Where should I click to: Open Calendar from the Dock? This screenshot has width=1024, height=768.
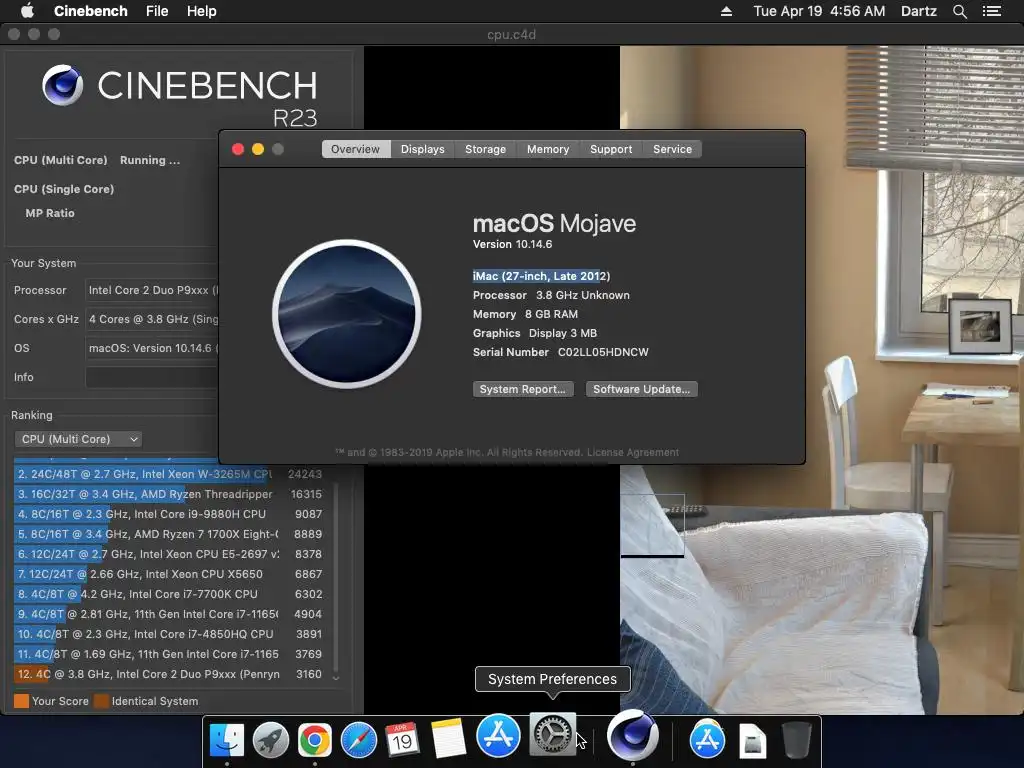click(x=402, y=739)
